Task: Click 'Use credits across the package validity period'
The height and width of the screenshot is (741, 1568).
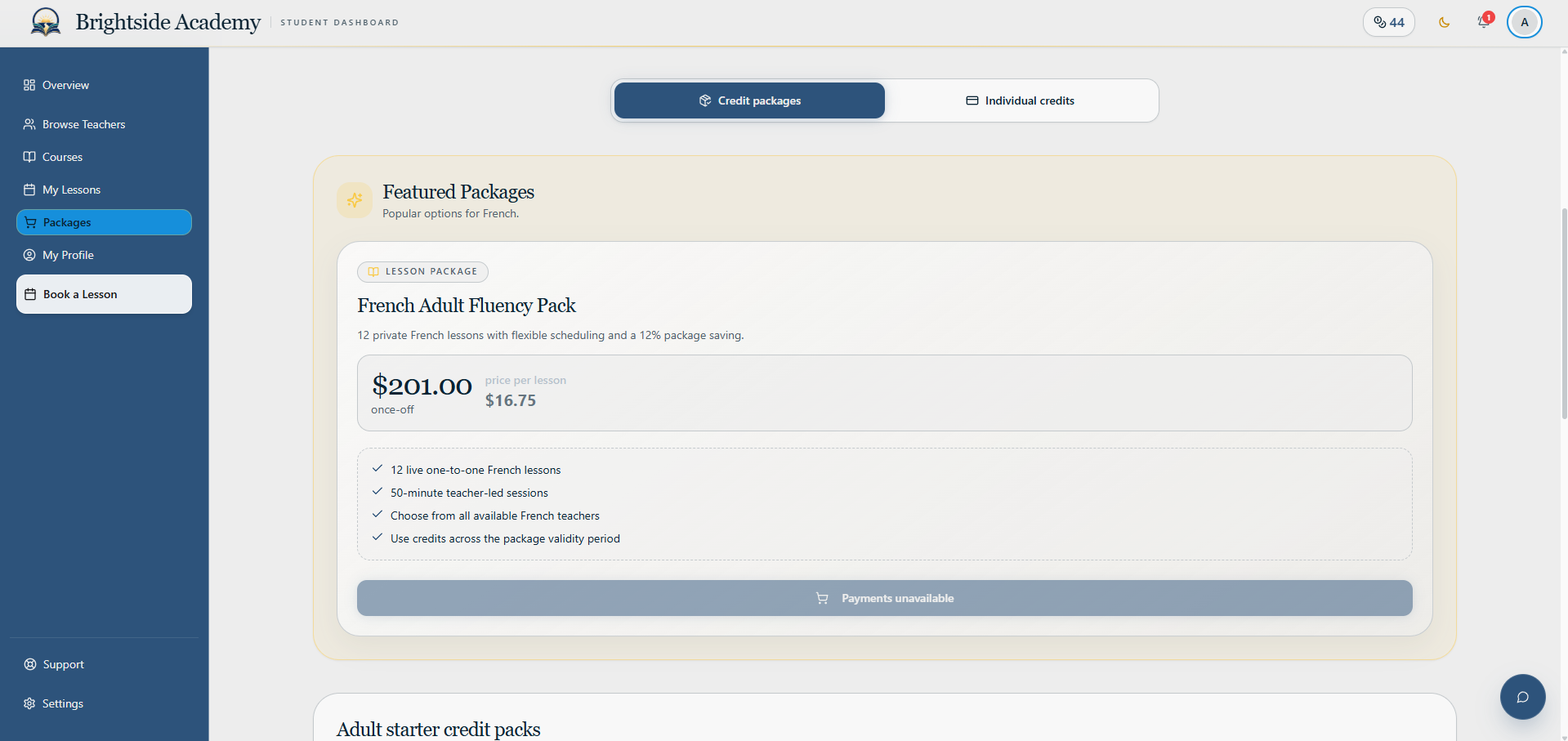Action: (505, 538)
